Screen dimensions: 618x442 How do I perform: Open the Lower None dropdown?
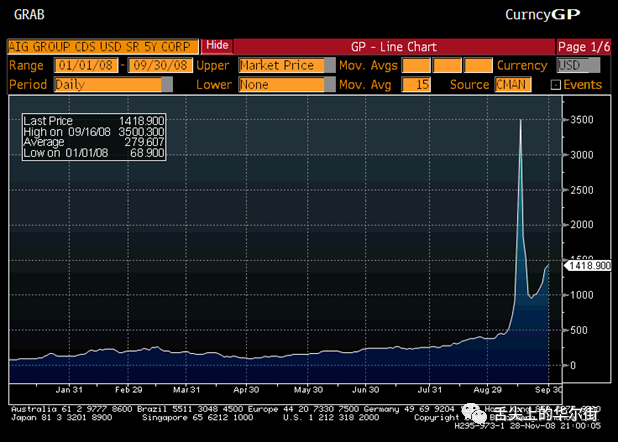(x=287, y=84)
